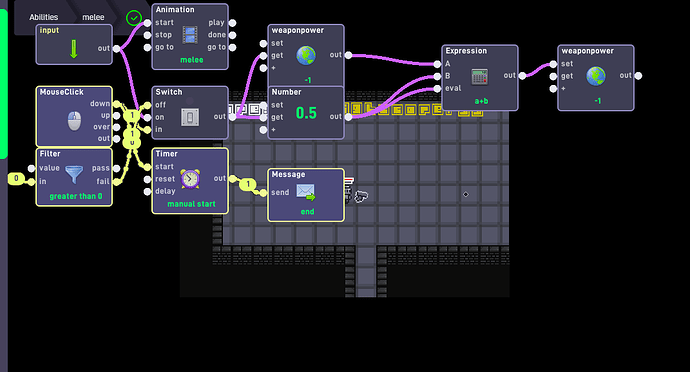This screenshot has width=690, height=372.
Task: Click the 'end' message label on Message node
Action: 307,212
